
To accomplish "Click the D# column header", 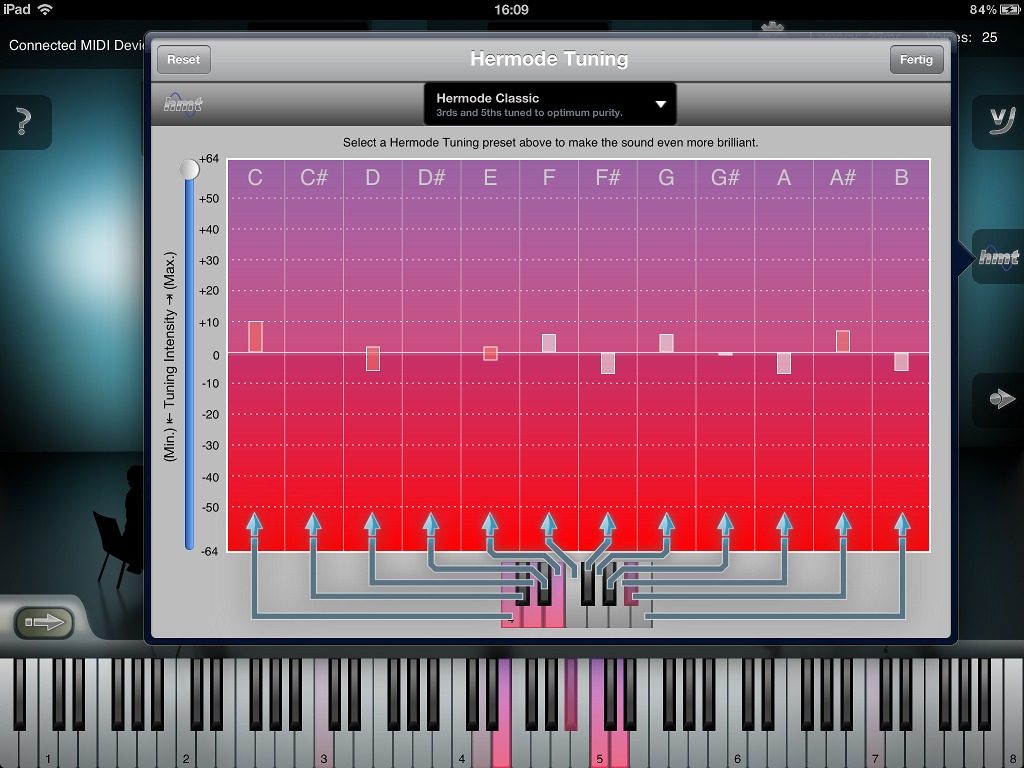I will pos(431,177).
